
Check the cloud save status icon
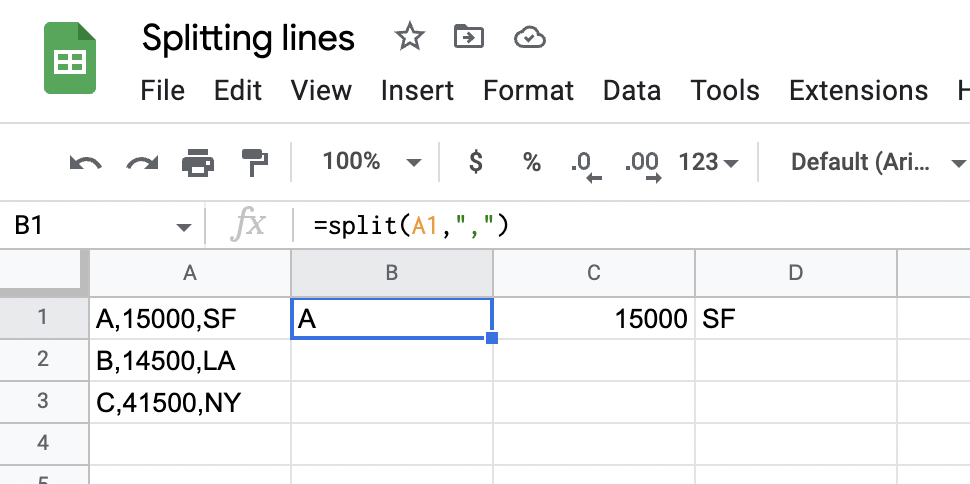[530, 38]
